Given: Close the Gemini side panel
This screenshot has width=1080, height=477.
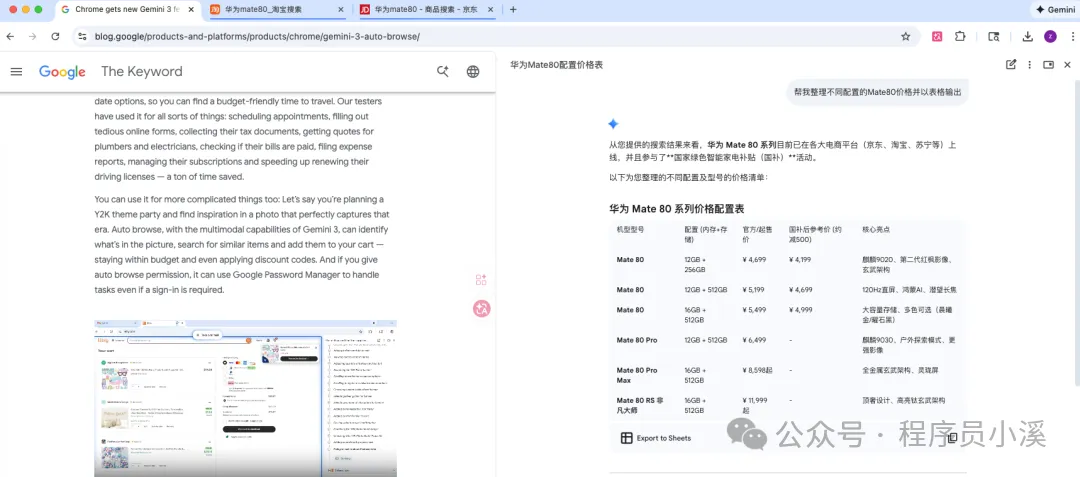Looking at the screenshot, I should click(x=1068, y=65).
